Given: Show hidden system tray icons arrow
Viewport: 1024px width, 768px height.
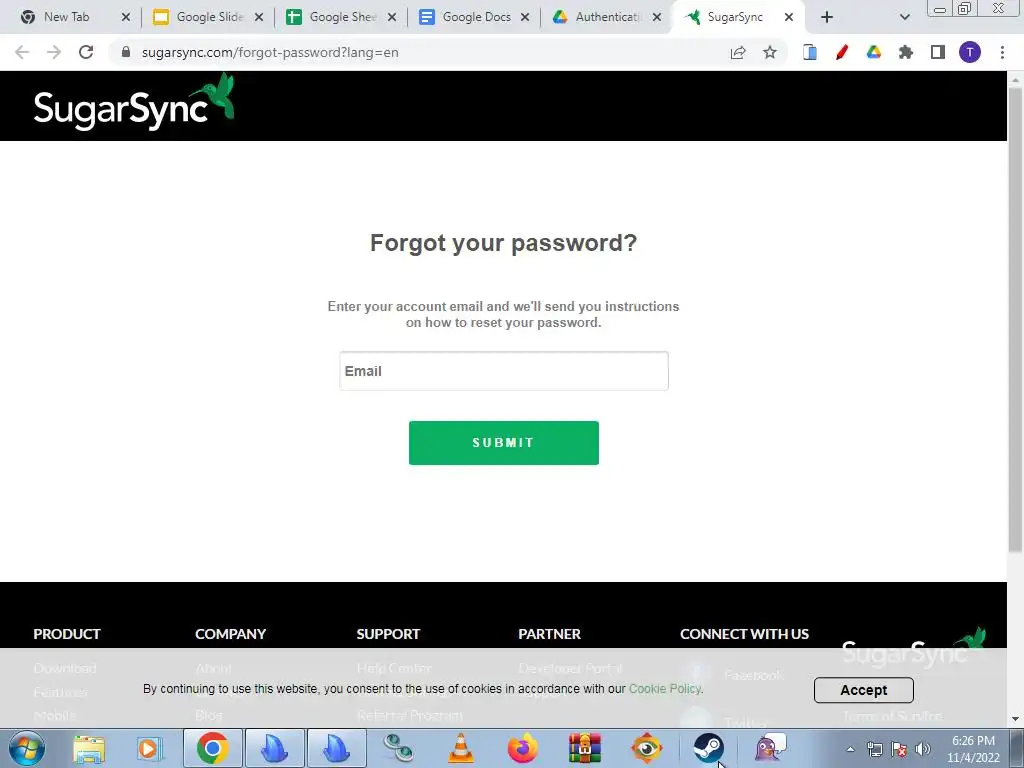Looking at the screenshot, I should [x=850, y=749].
